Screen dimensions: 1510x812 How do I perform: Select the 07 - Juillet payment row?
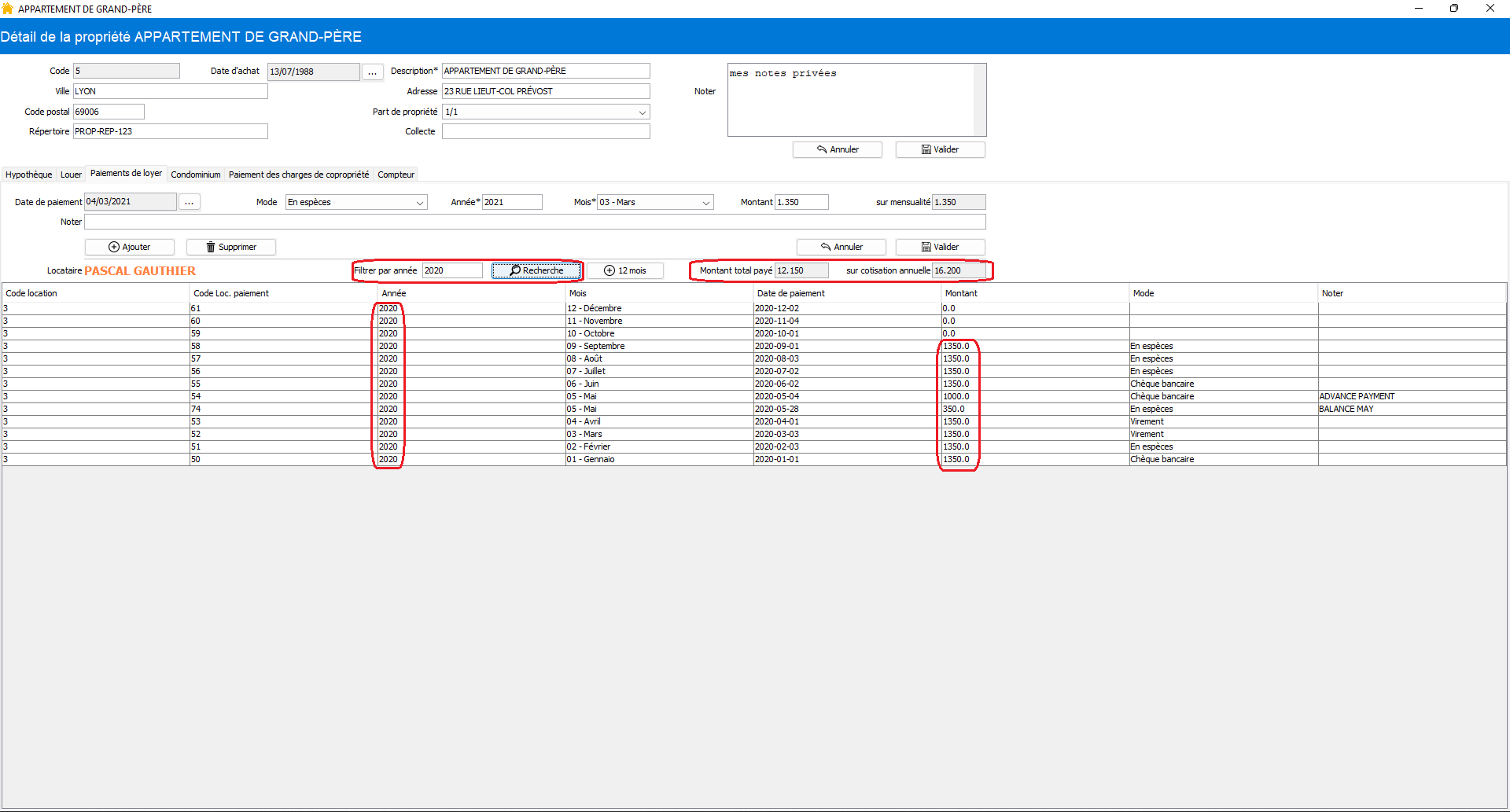pyautogui.click(x=754, y=371)
